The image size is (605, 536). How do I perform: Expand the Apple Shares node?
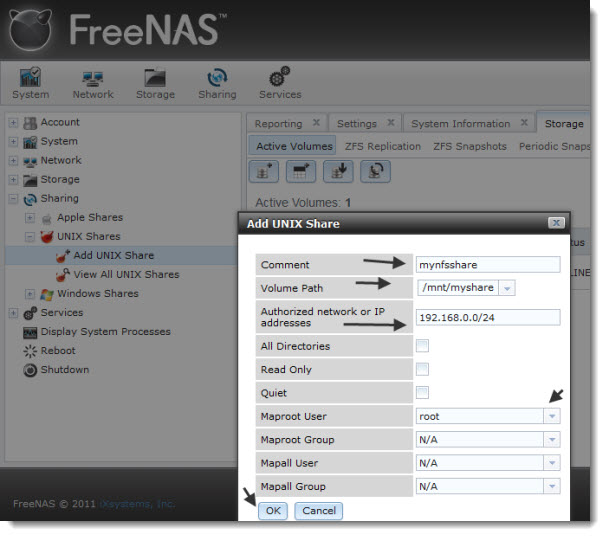(x=30, y=218)
